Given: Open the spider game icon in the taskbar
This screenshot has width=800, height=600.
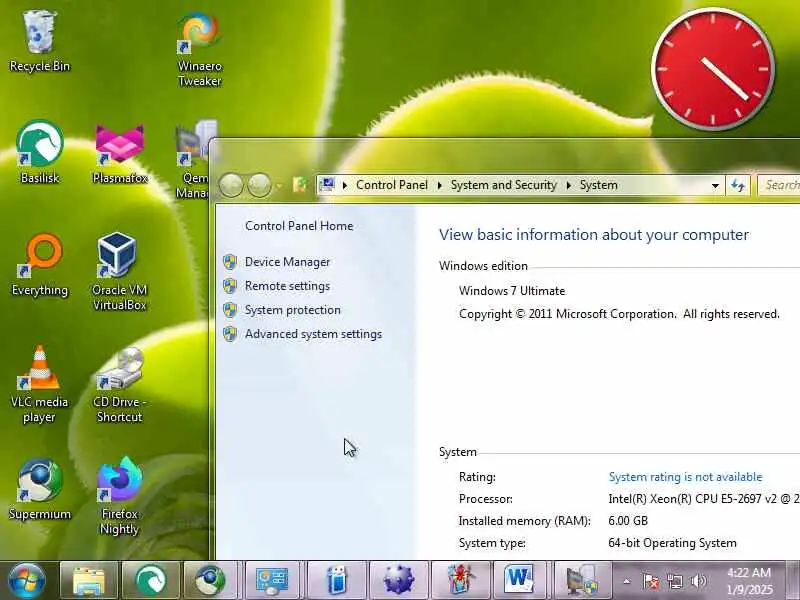Looking at the screenshot, I should [x=461, y=581].
